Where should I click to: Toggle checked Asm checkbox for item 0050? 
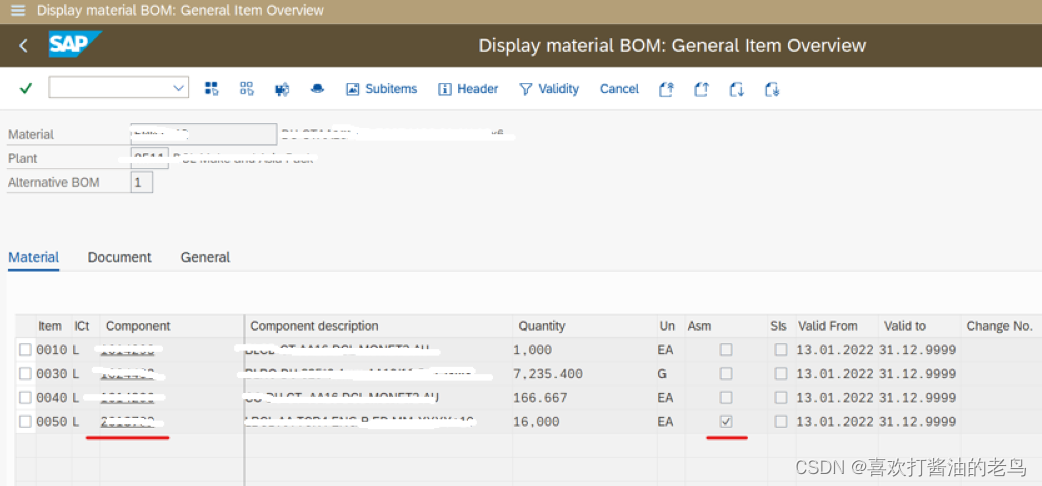726,422
